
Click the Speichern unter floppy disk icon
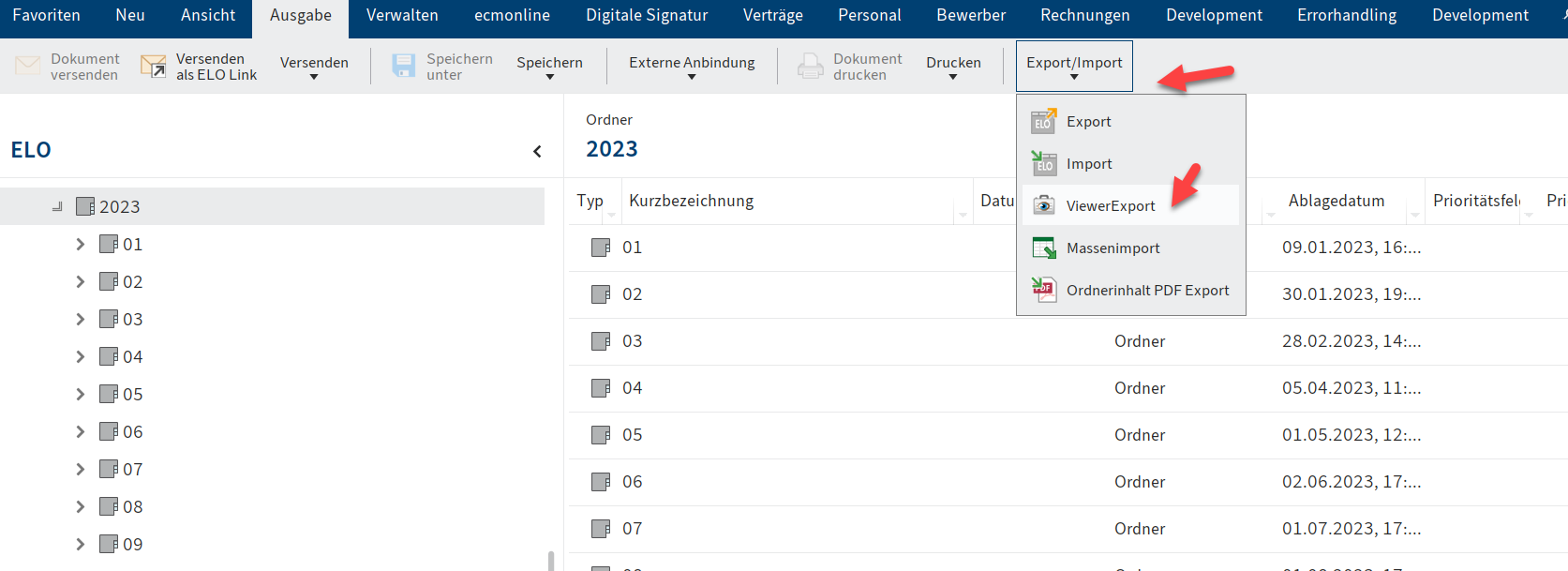[x=403, y=66]
